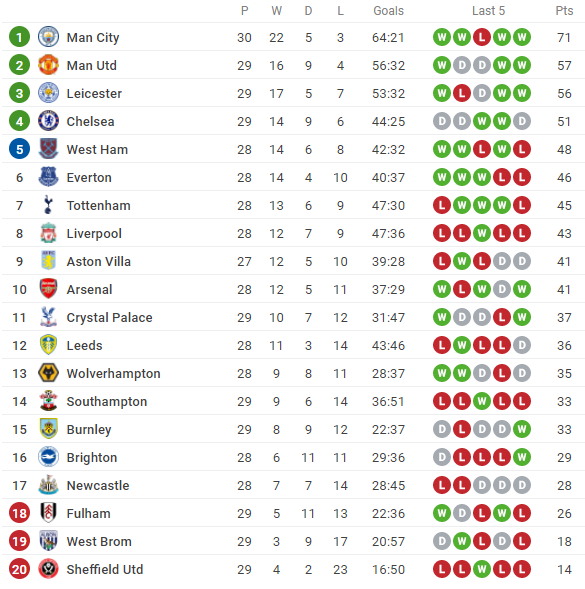Open the Leicester team link
585x589 pixels.
tap(94, 93)
